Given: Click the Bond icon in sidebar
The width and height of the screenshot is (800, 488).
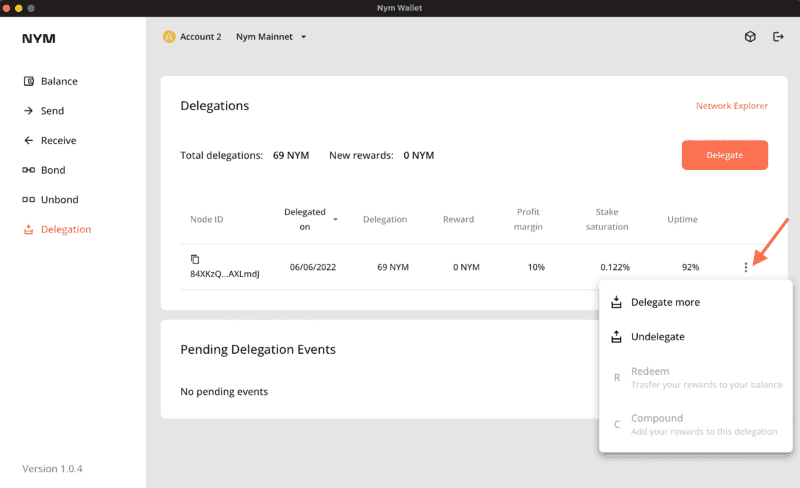Looking at the screenshot, I should point(28,170).
